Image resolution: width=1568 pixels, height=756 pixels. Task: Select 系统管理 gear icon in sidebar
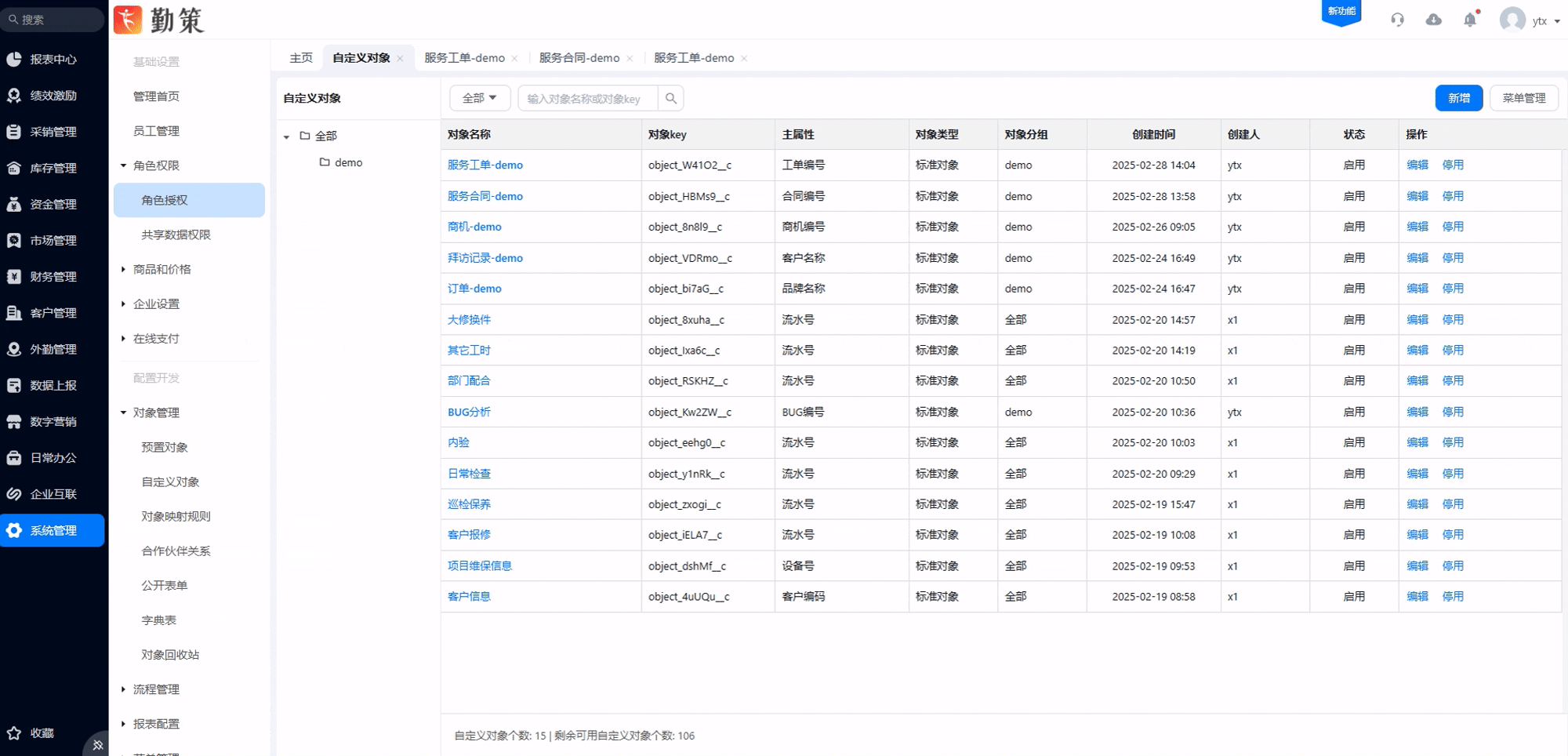(14, 530)
